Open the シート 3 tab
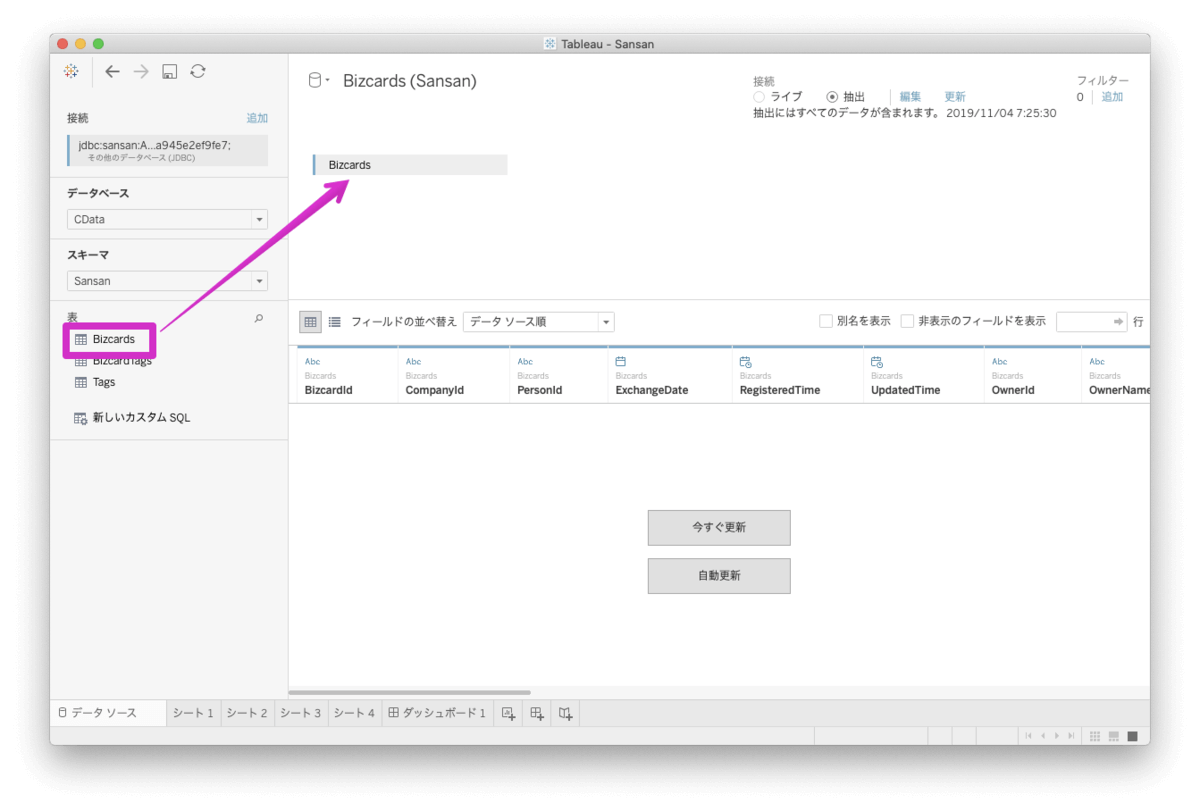Image resolution: width=1200 pixels, height=811 pixels. pyautogui.click(x=301, y=713)
